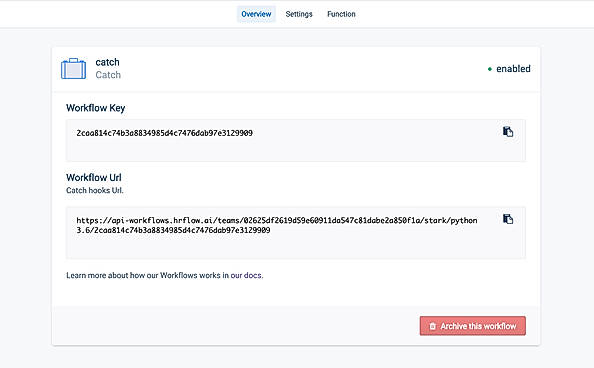Click the blue briefcase workflow icon

coord(73,69)
